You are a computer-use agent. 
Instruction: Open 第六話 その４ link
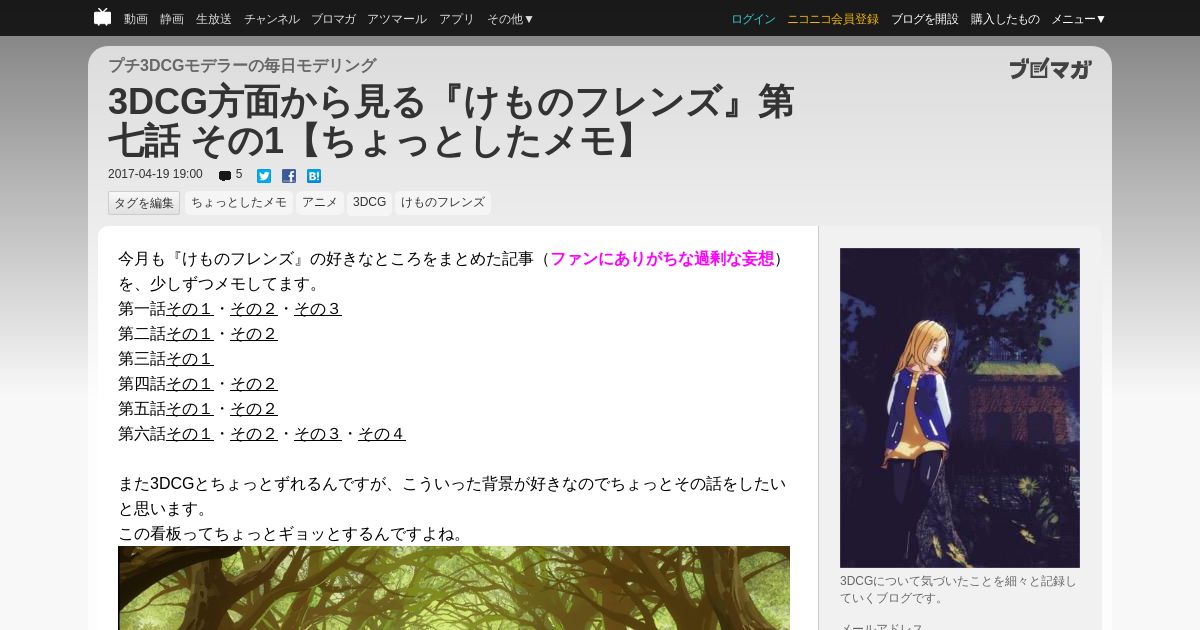click(x=382, y=434)
